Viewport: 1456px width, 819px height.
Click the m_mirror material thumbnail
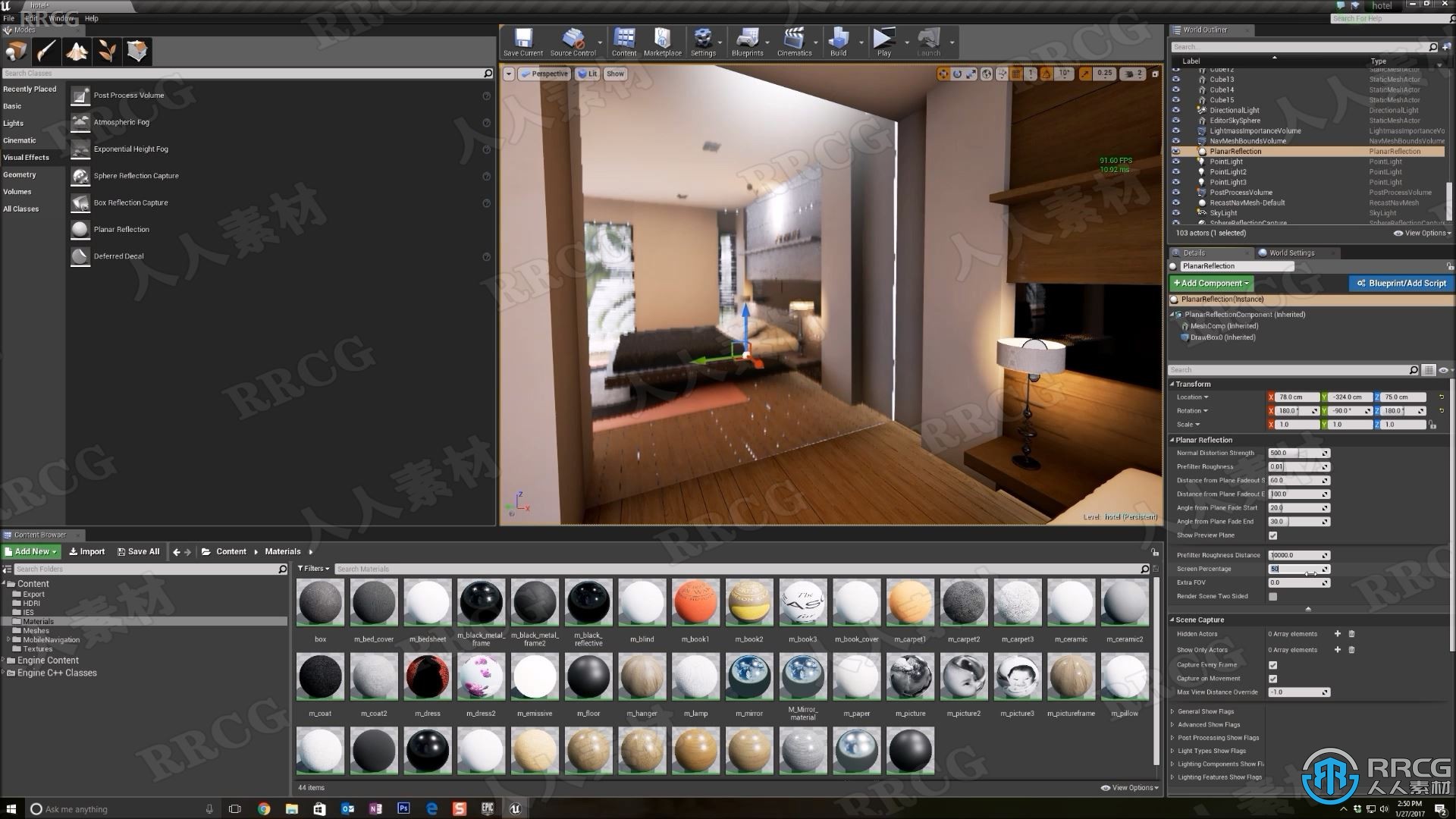coord(750,676)
